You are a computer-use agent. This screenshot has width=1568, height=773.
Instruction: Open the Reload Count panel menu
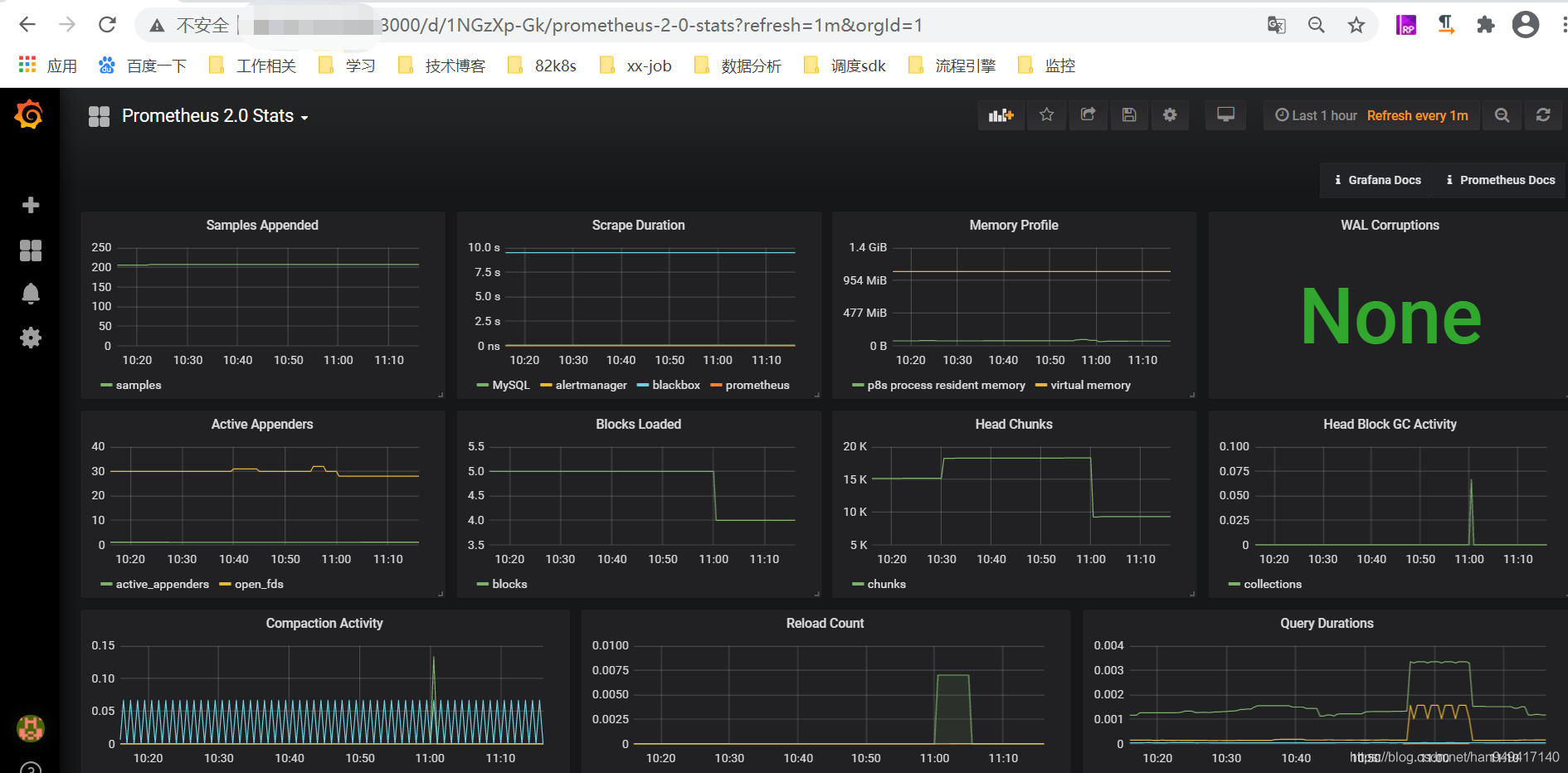pyautogui.click(x=825, y=623)
